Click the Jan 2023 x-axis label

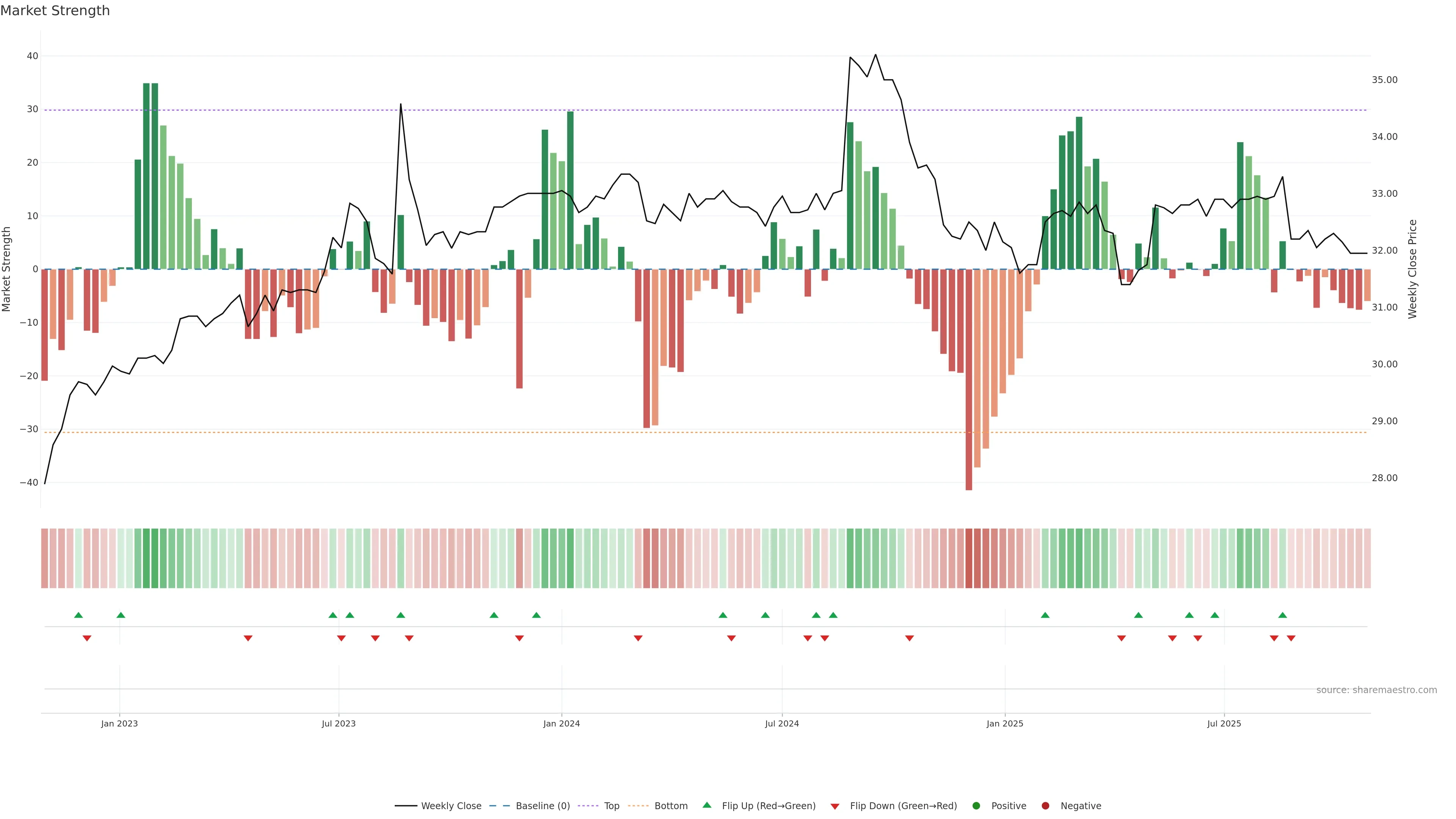119,723
